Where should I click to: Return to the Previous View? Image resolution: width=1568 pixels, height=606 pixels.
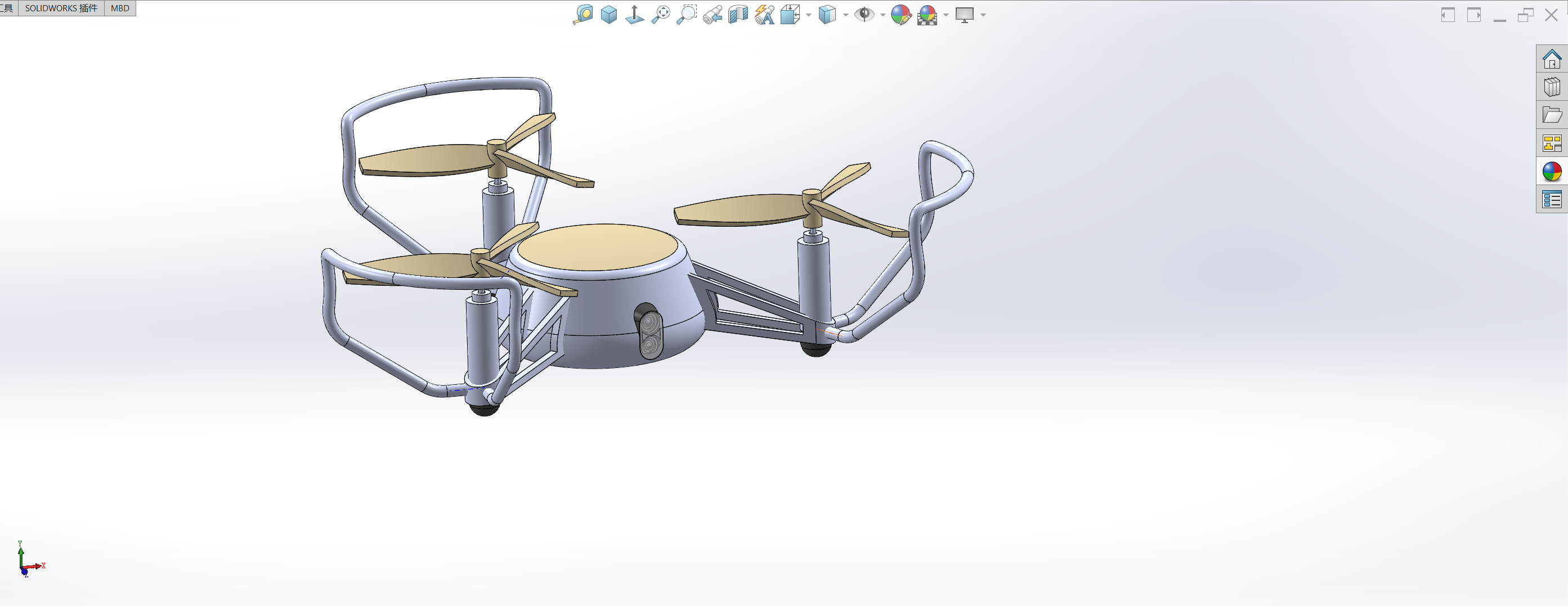[712, 15]
